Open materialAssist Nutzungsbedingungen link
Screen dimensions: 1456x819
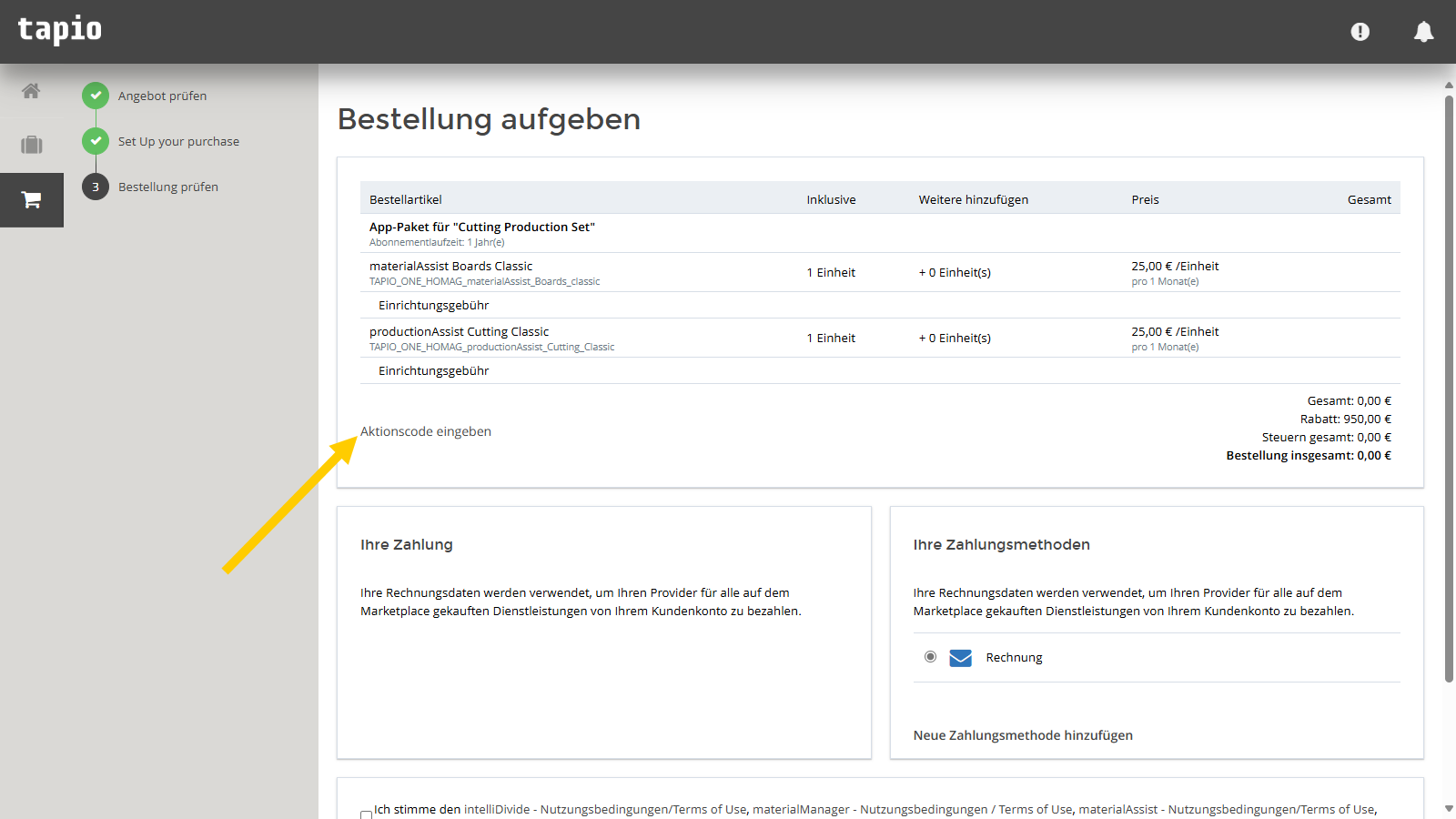[1227, 809]
